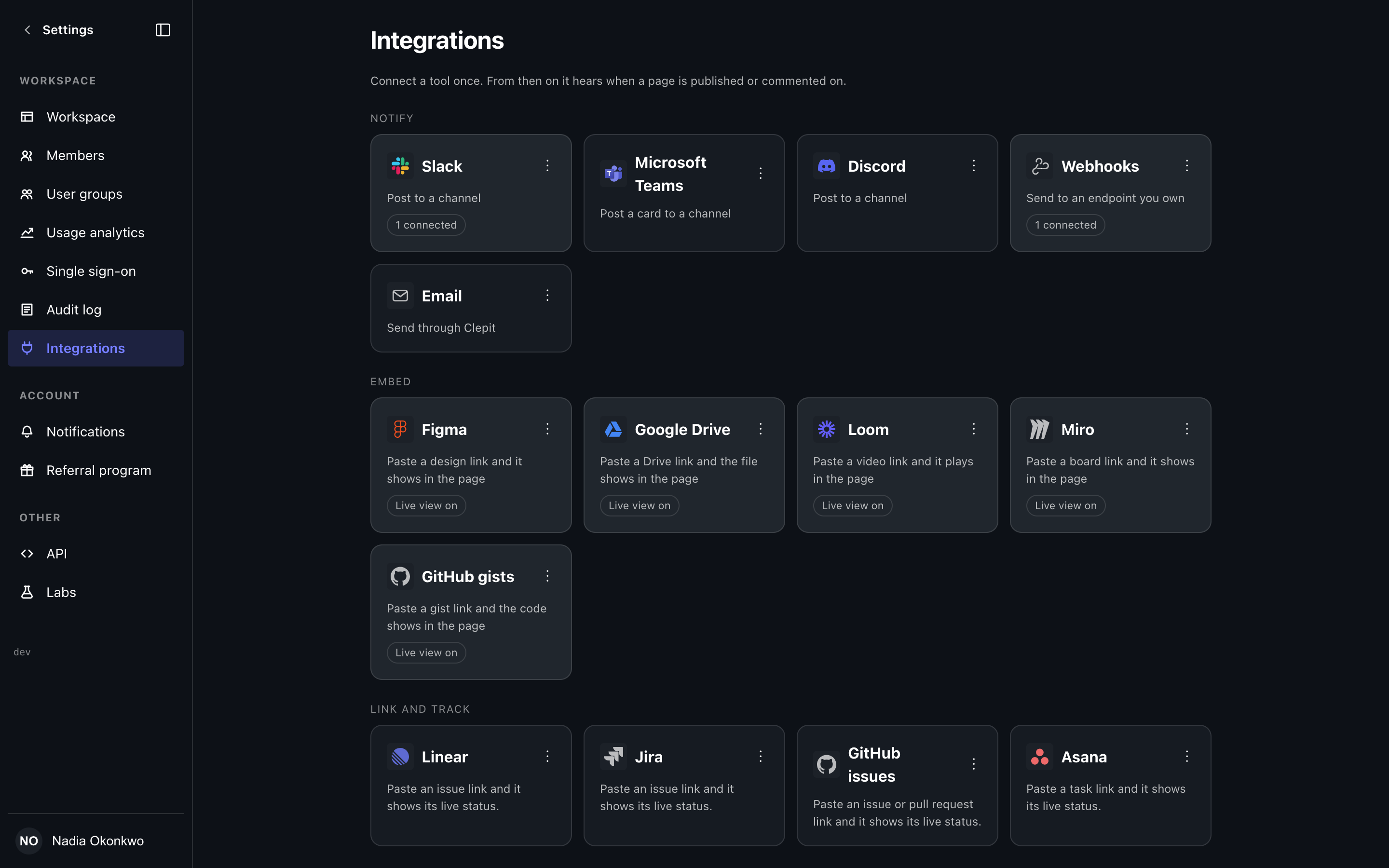Click the Microsoft Teams logo icon
This screenshot has height=868, width=1389.
[613, 174]
